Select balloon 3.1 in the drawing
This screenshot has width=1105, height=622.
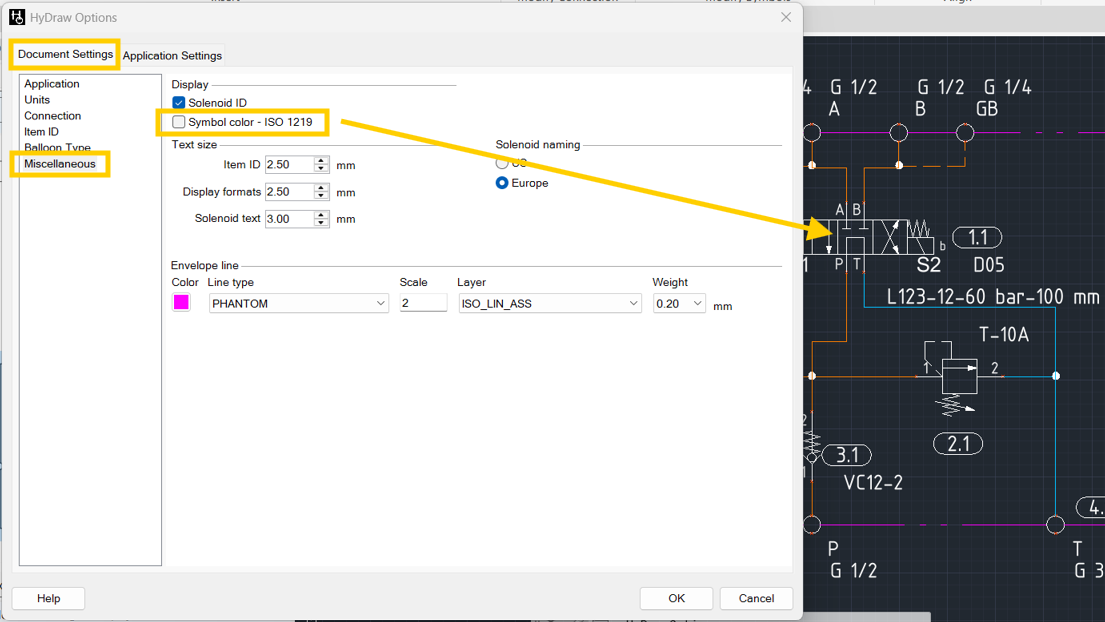click(846, 455)
